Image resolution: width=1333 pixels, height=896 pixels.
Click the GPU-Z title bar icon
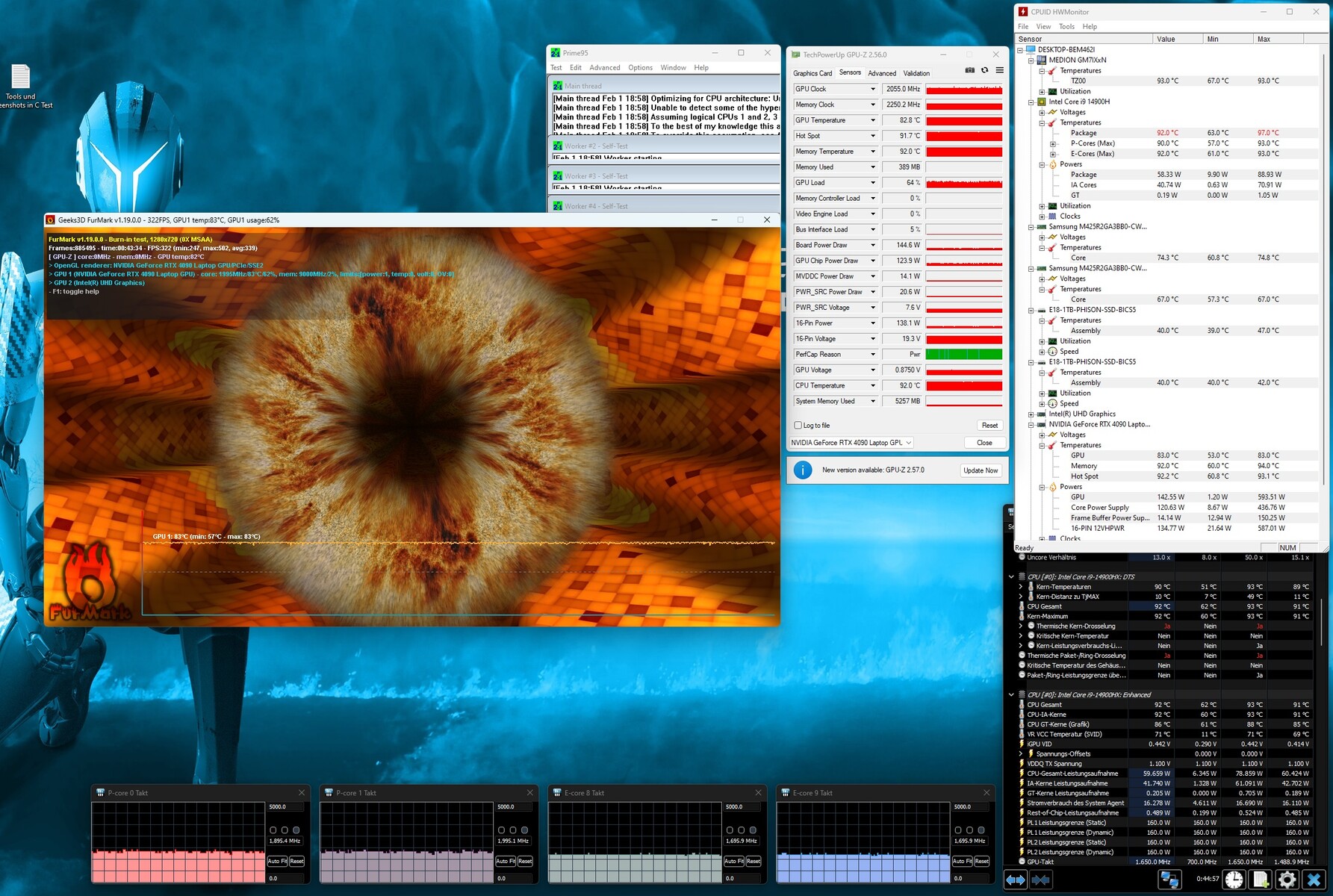point(796,55)
